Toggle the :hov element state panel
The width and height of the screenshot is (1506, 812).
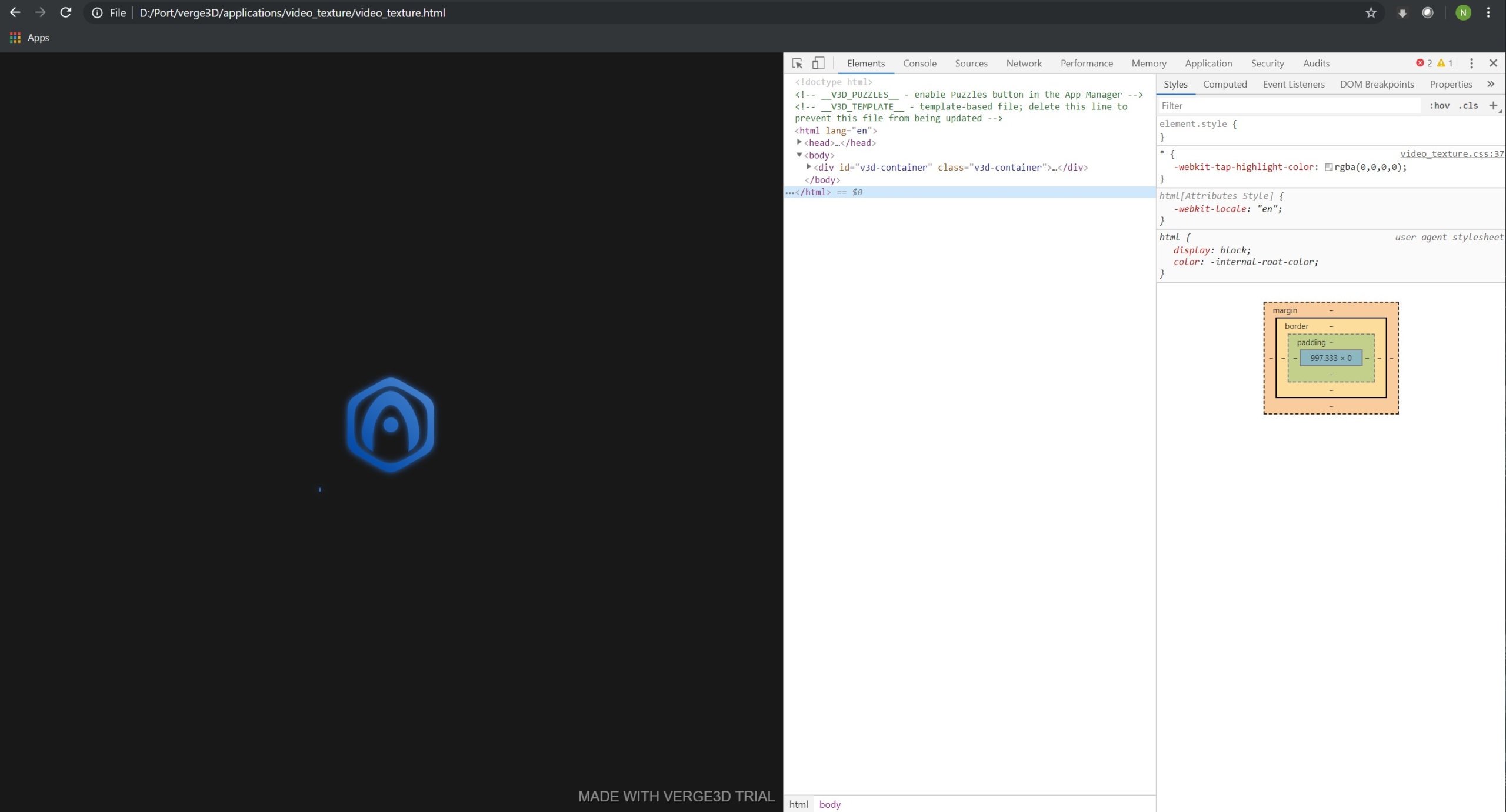point(1440,106)
